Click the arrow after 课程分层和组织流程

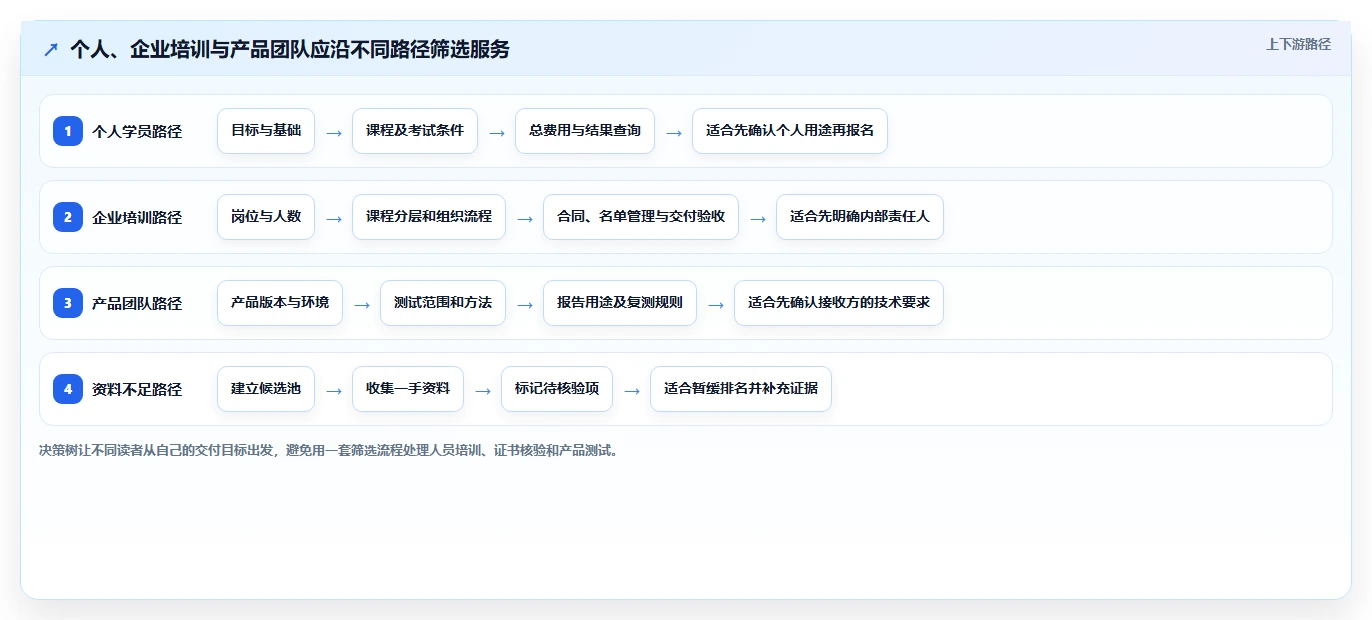tap(525, 218)
